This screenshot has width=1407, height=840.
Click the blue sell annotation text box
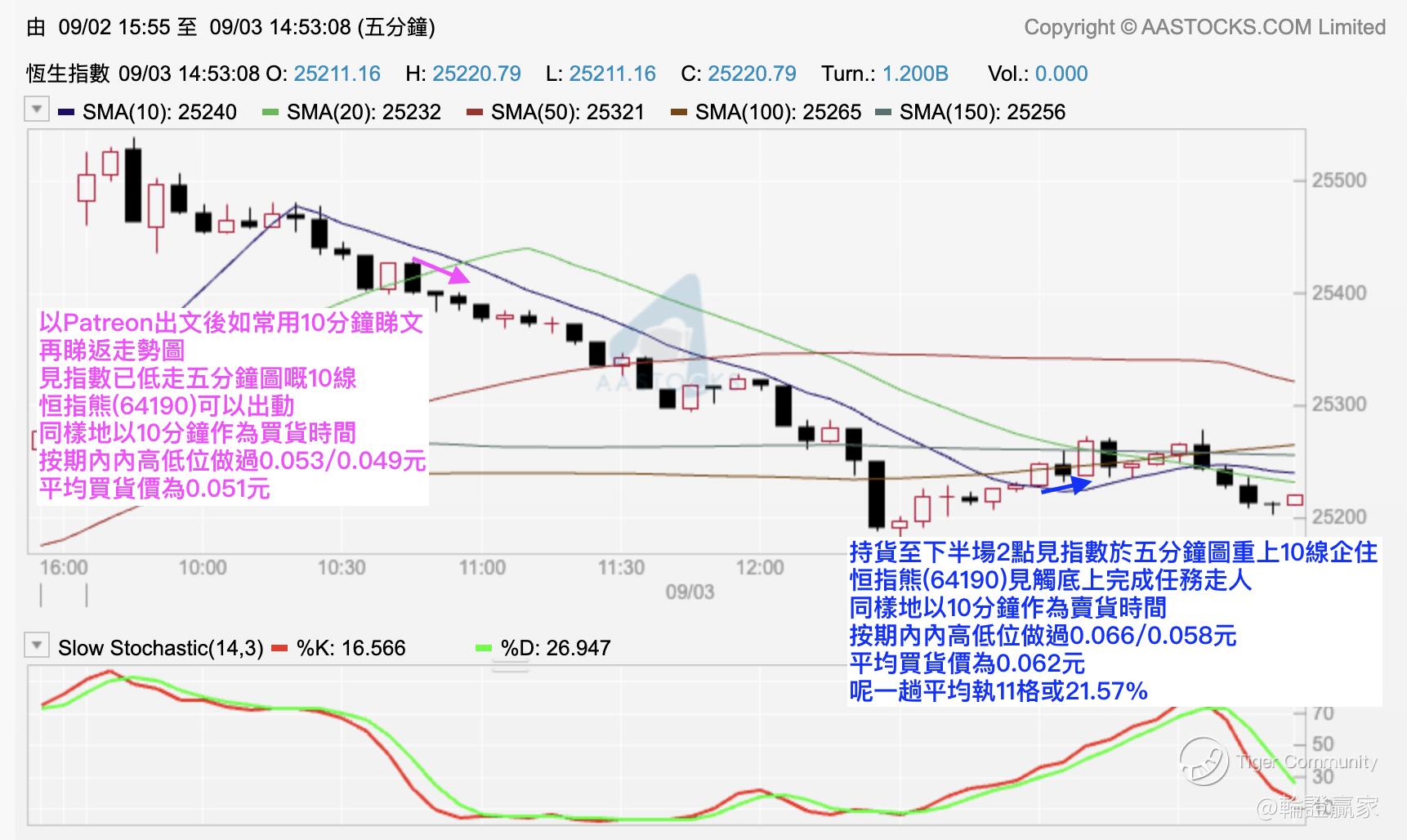coord(1114,622)
